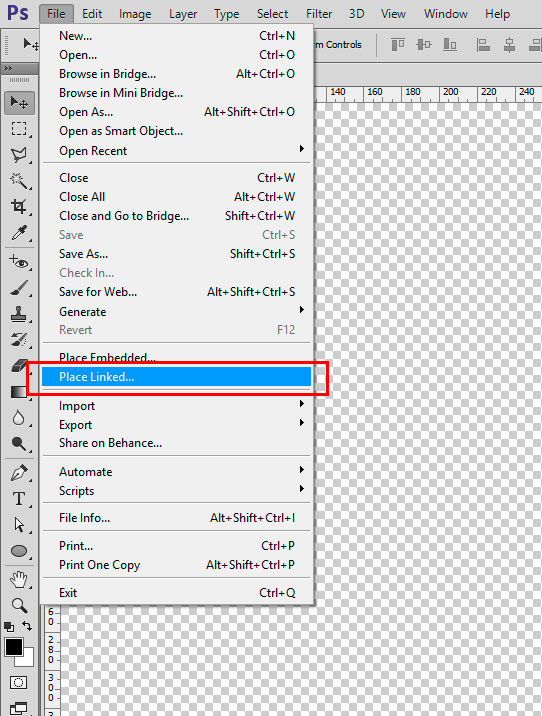Select the Path Selection tool
Viewport: 542px width, 716px height.
click(19, 525)
